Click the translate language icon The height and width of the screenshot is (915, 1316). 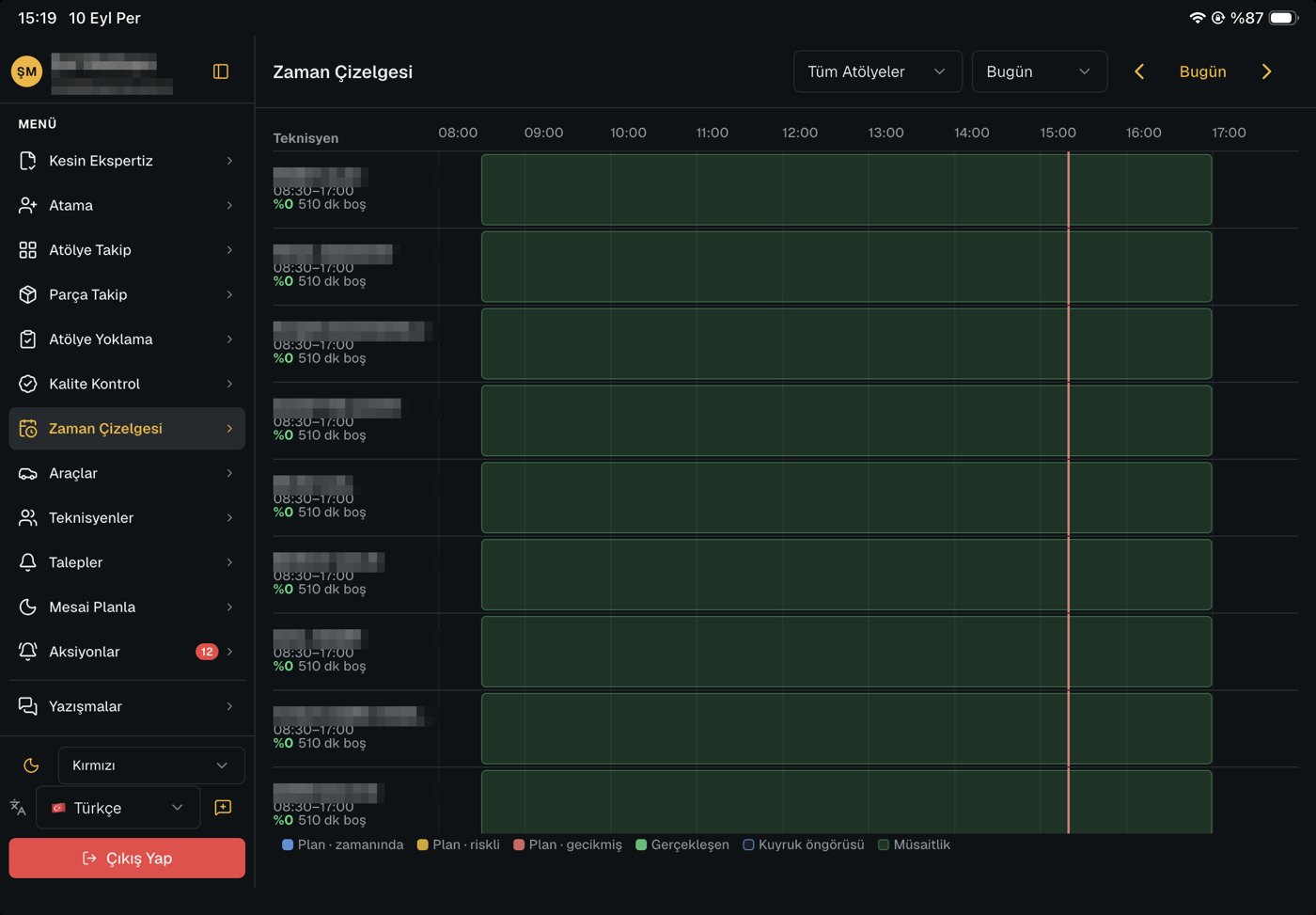(x=18, y=808)
